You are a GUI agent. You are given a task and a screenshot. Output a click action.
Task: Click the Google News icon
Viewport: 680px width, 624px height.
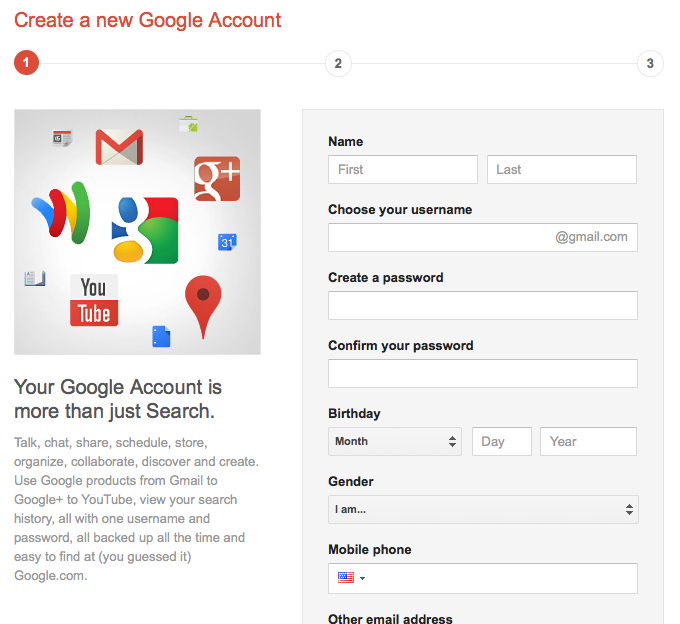(62, 138)
